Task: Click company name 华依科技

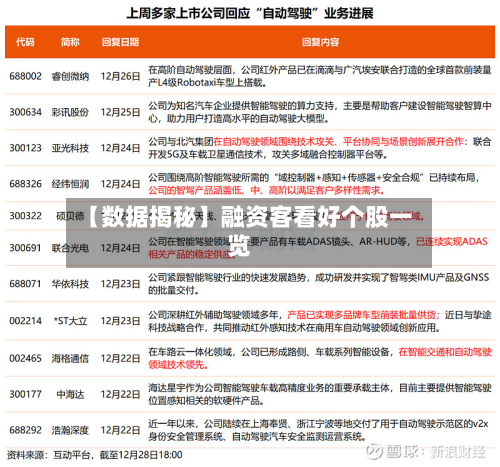Action: (70, 284)
